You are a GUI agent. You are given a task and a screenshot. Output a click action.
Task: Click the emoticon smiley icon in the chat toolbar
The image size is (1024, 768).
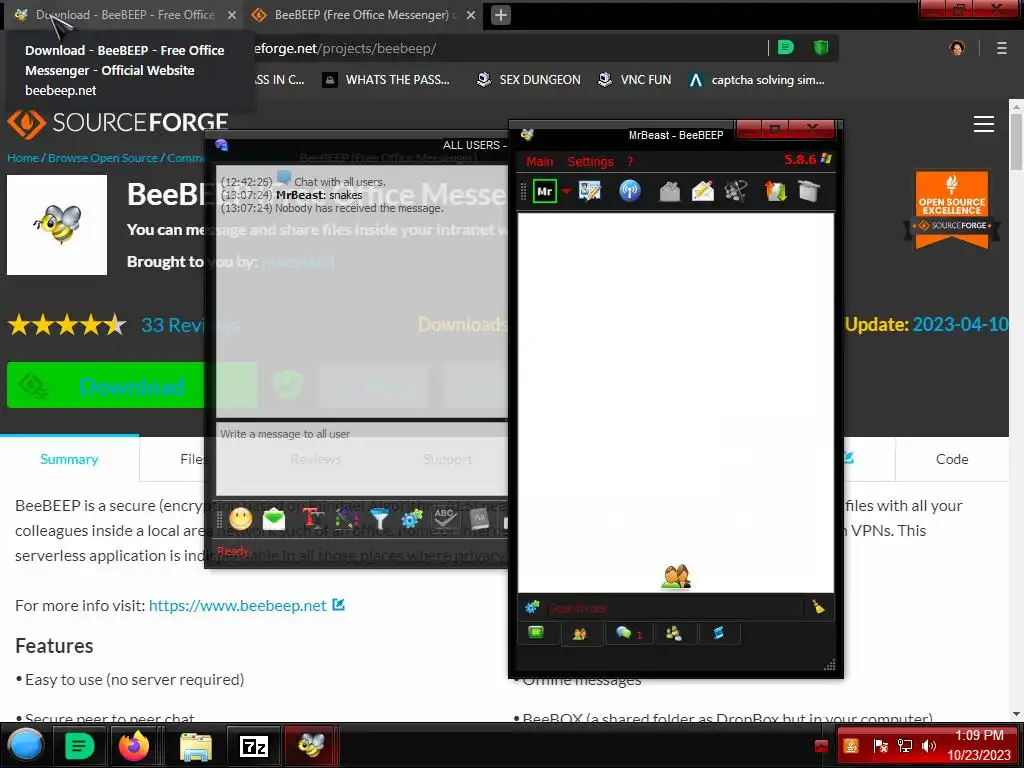pos(240,519)
